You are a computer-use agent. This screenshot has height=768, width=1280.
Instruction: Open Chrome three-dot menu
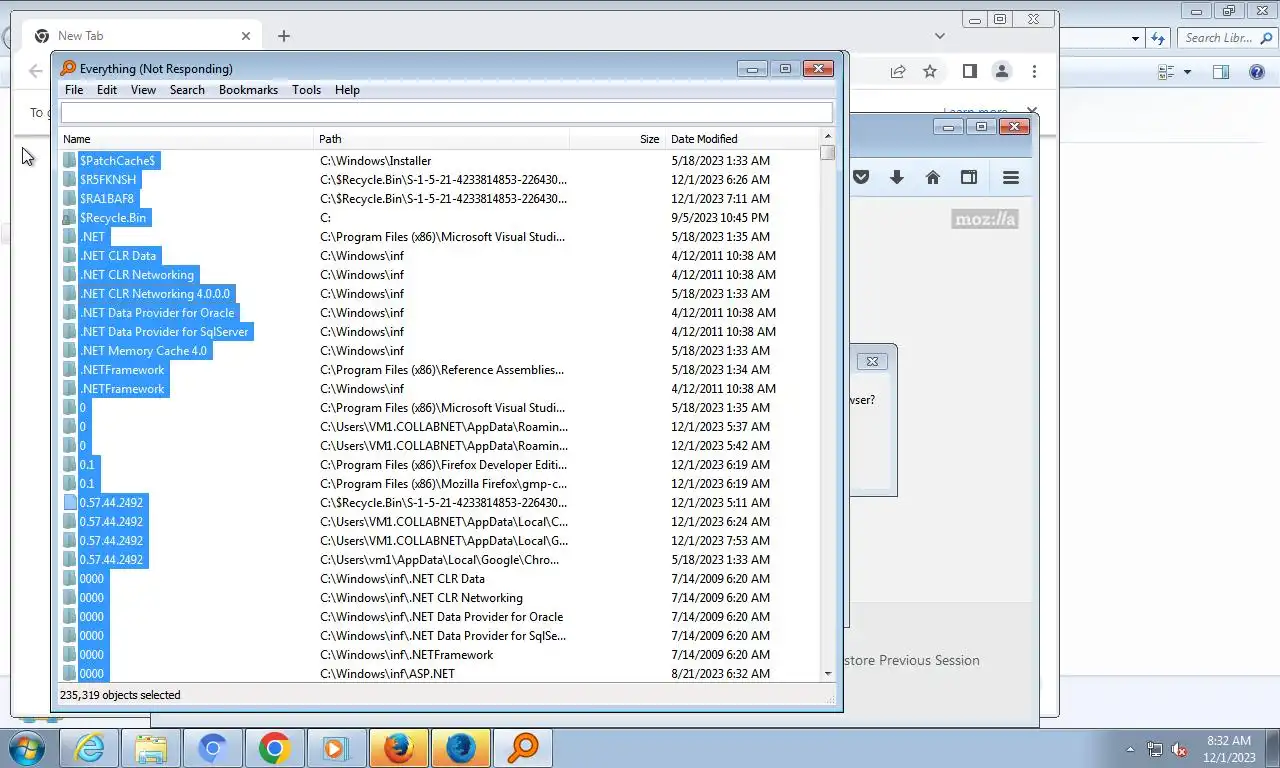click(x=1034, y=71)
